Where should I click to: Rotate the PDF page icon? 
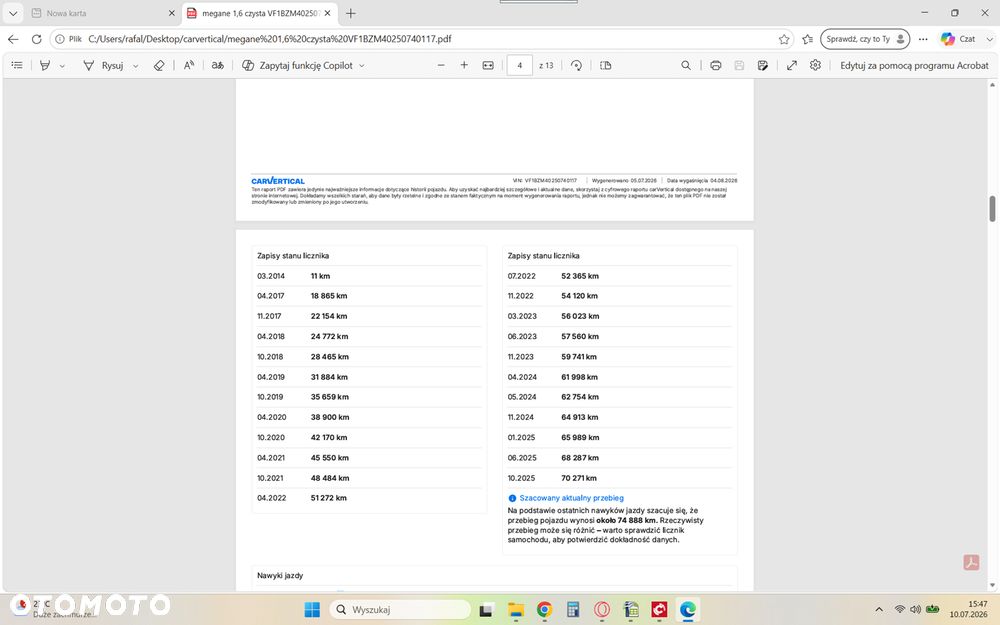pos(576,65)
